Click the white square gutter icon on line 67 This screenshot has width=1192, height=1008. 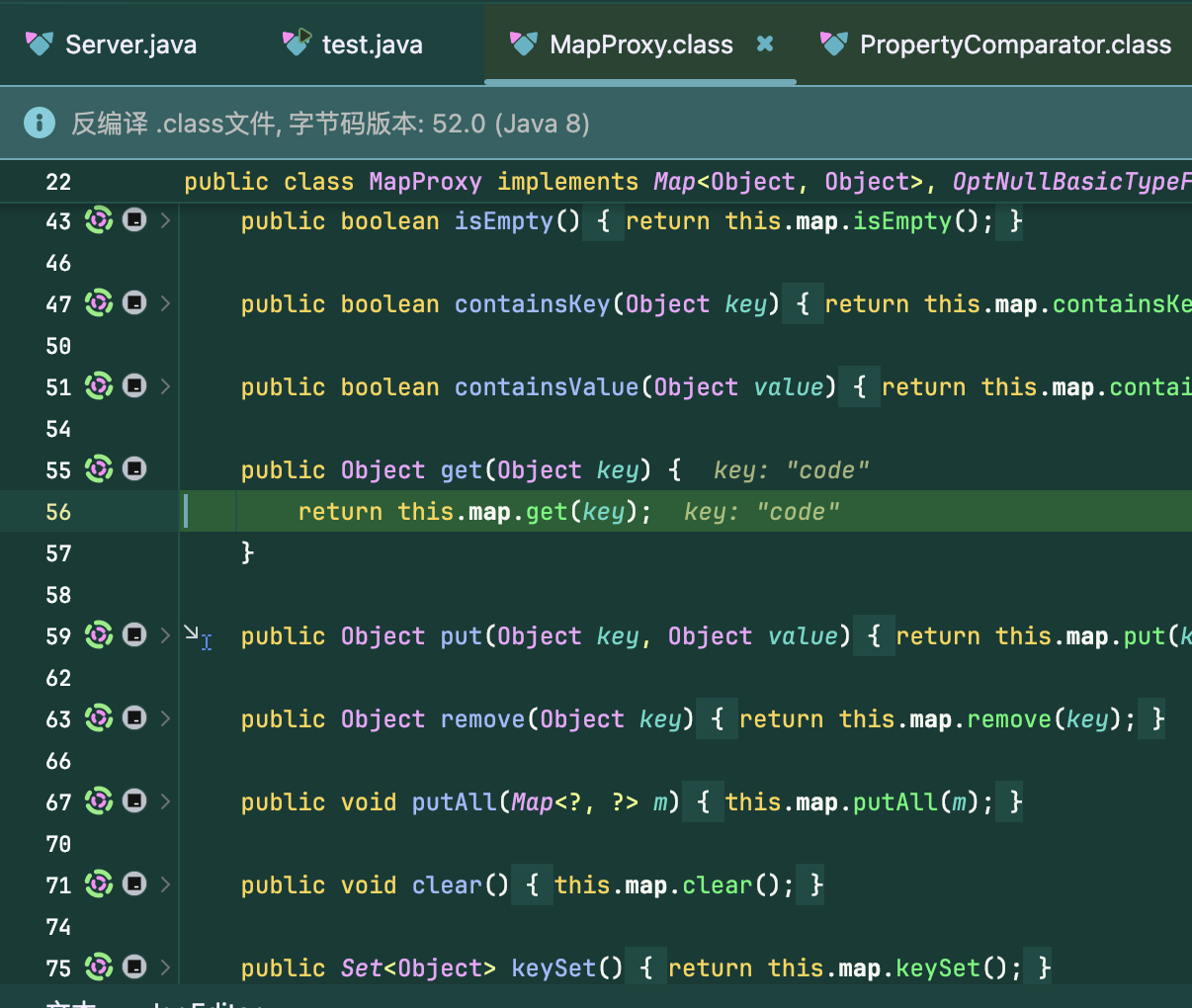(x=134, y=800)
